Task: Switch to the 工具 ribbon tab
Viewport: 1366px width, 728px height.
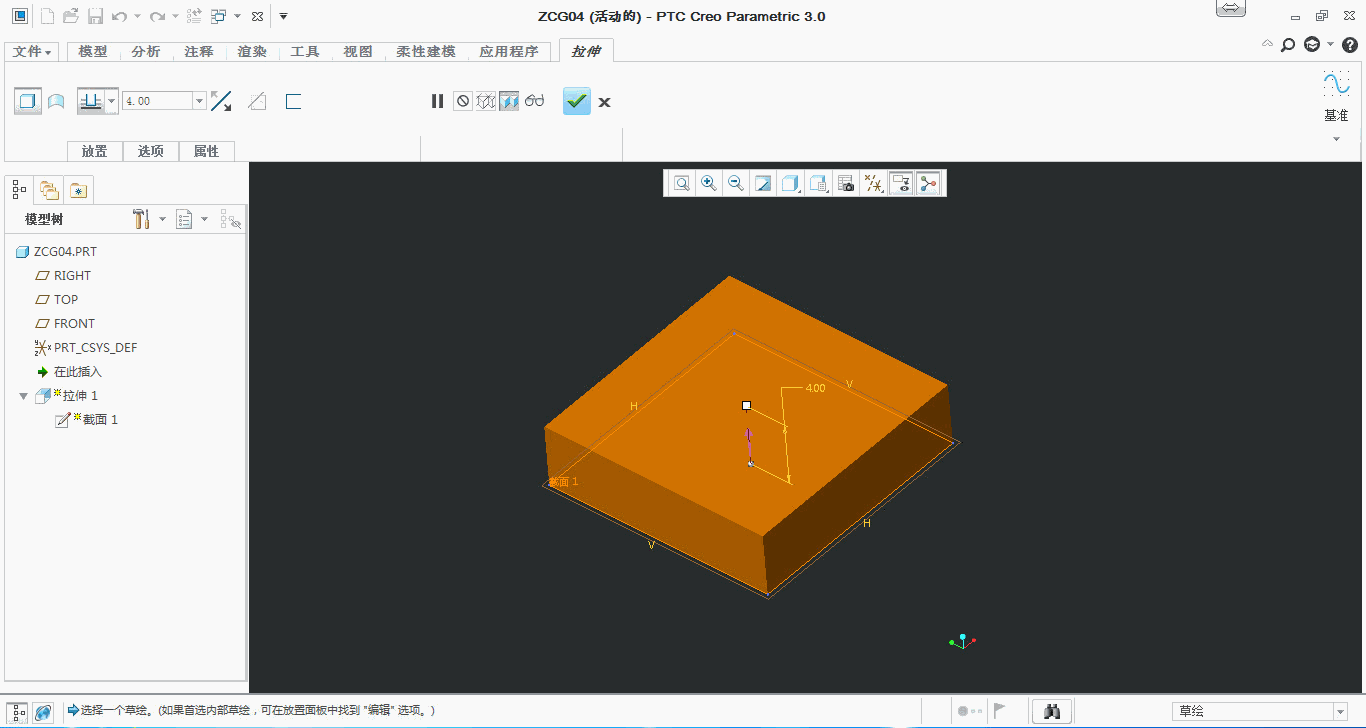Action: pyautogui.click(x=305, y=52)
